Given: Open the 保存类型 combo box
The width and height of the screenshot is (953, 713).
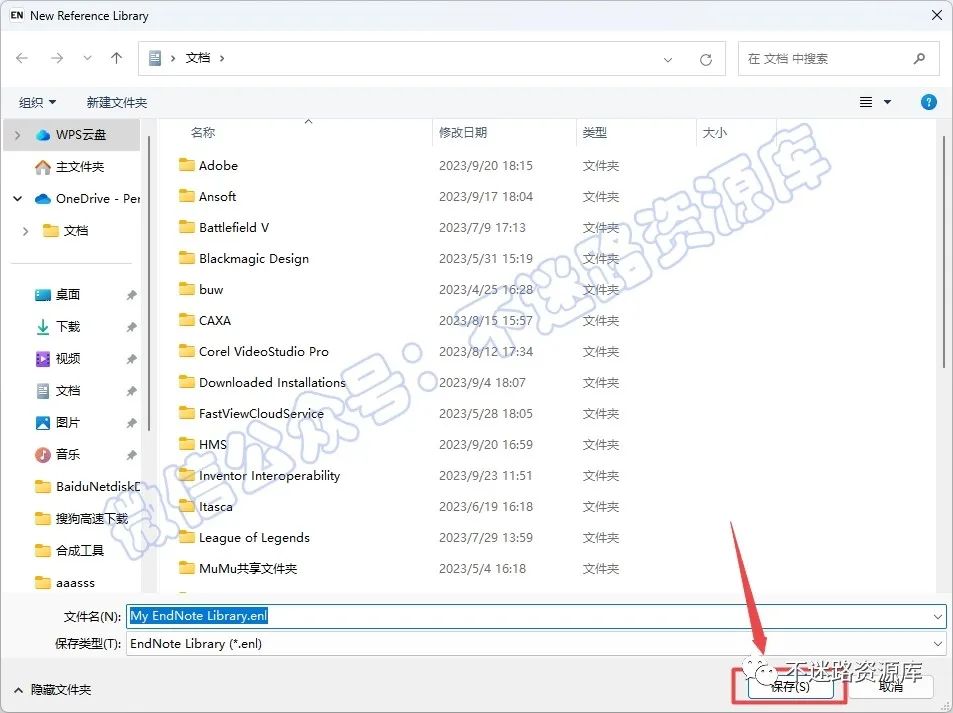Looking at the screenshot, I should [x=536, y=644].
